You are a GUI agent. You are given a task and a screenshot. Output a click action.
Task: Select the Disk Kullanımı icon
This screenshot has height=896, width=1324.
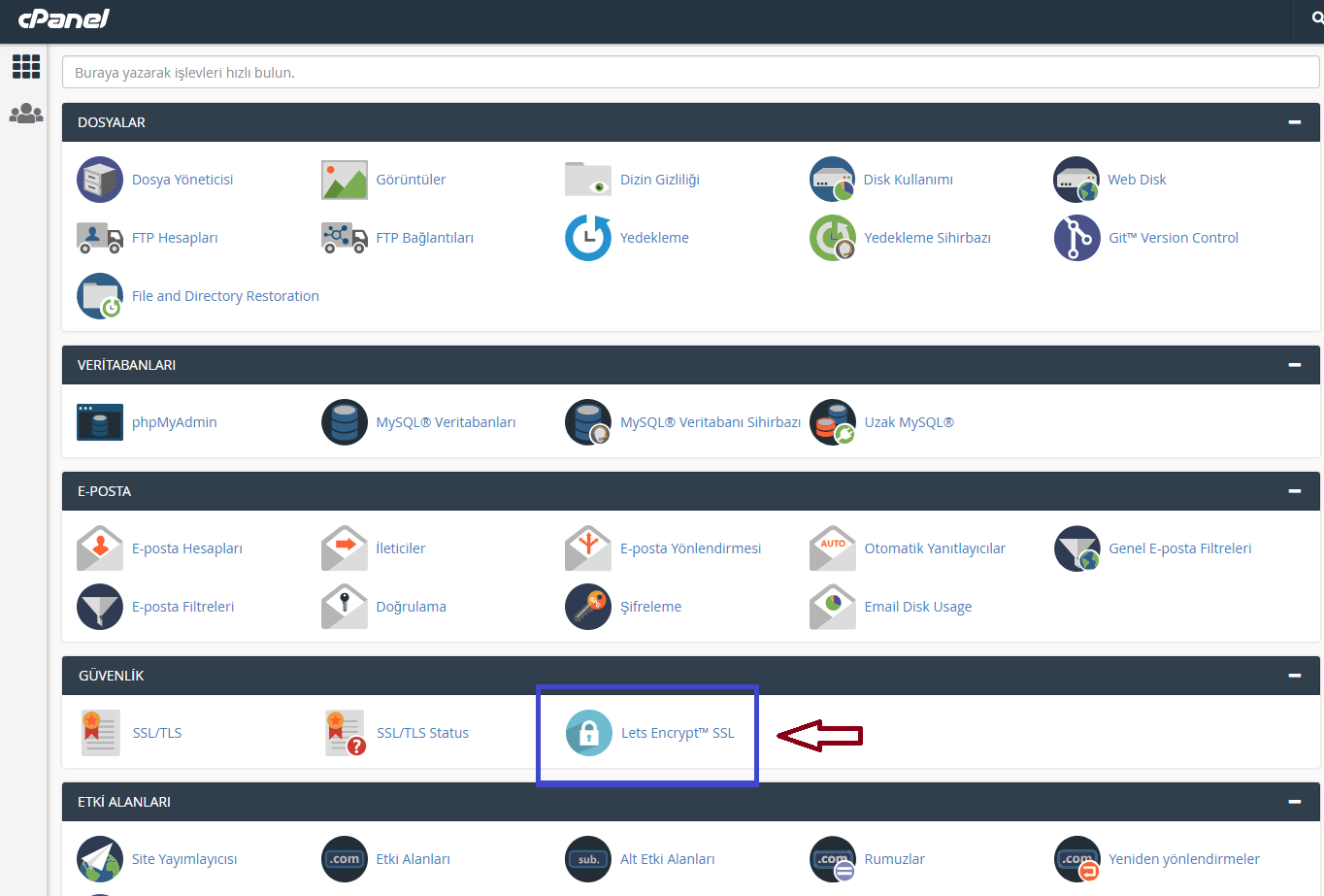pyautogui.click(x=833, y=180)
